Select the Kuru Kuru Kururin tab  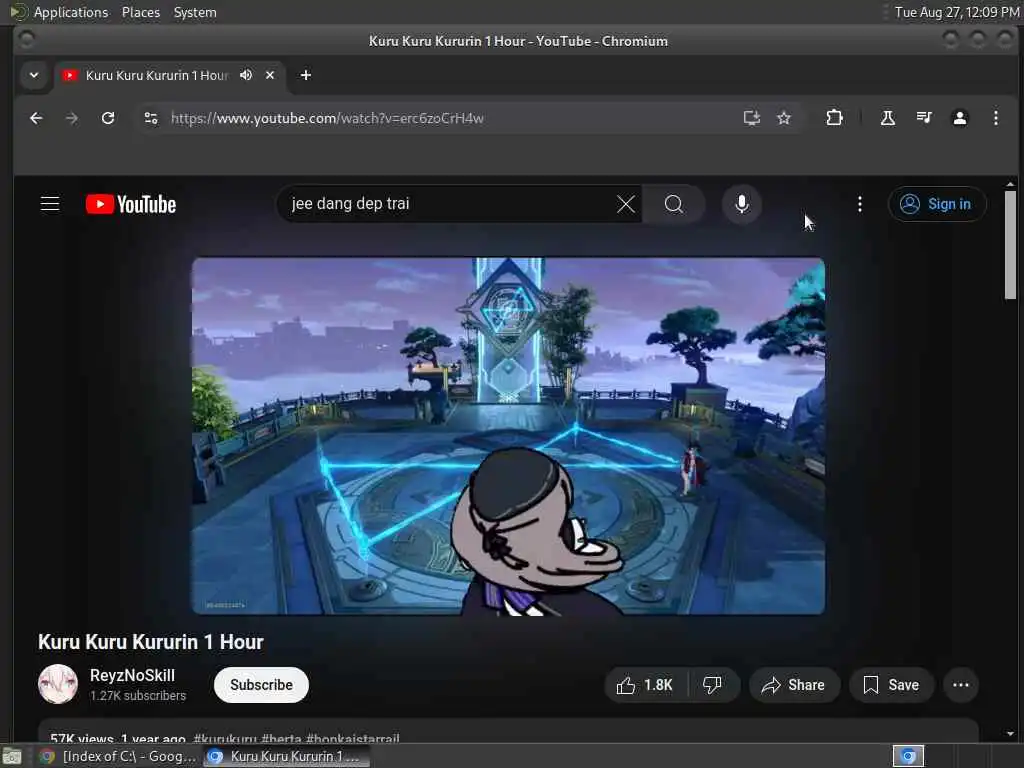(x=157, y=75)
